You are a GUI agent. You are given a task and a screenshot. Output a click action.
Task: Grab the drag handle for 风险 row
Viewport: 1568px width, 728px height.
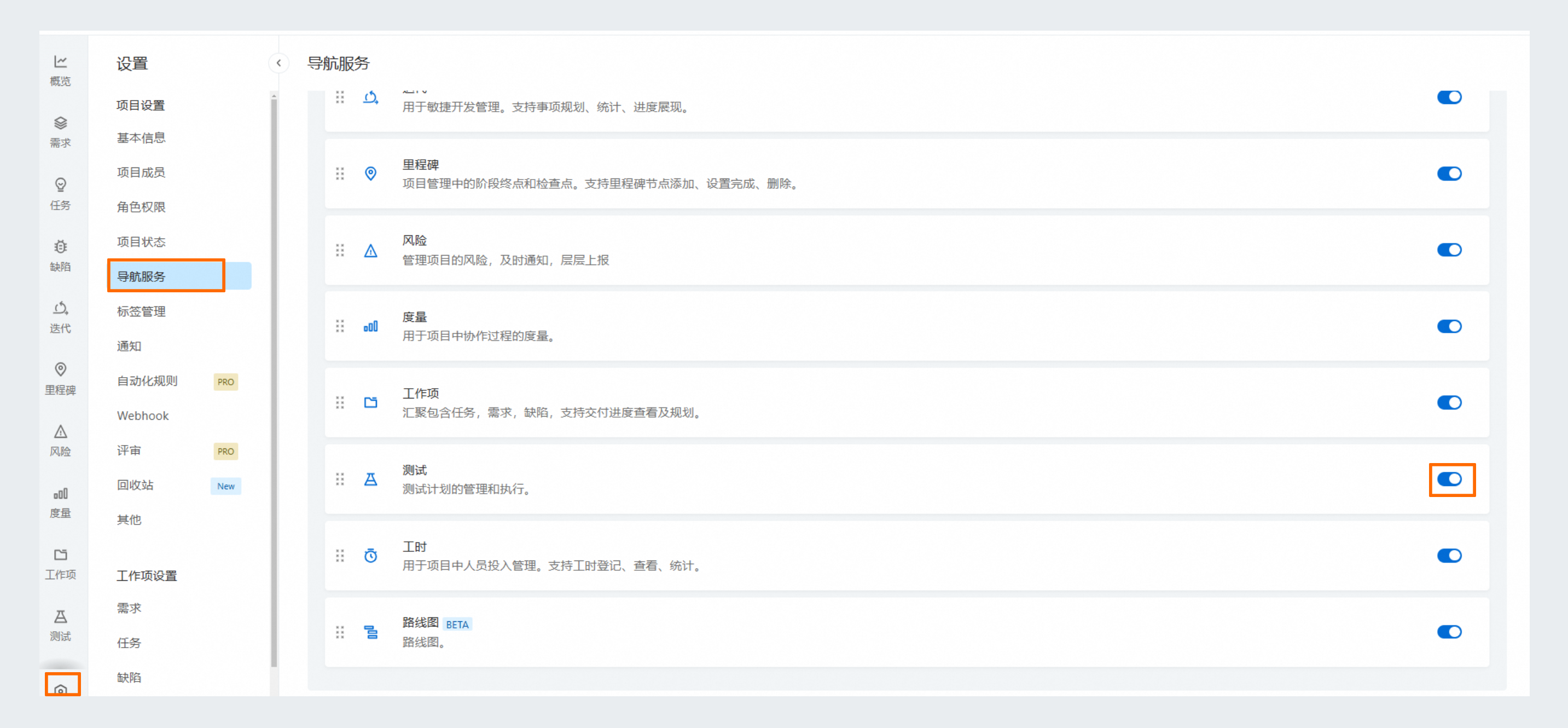click(x=340, y=250)
